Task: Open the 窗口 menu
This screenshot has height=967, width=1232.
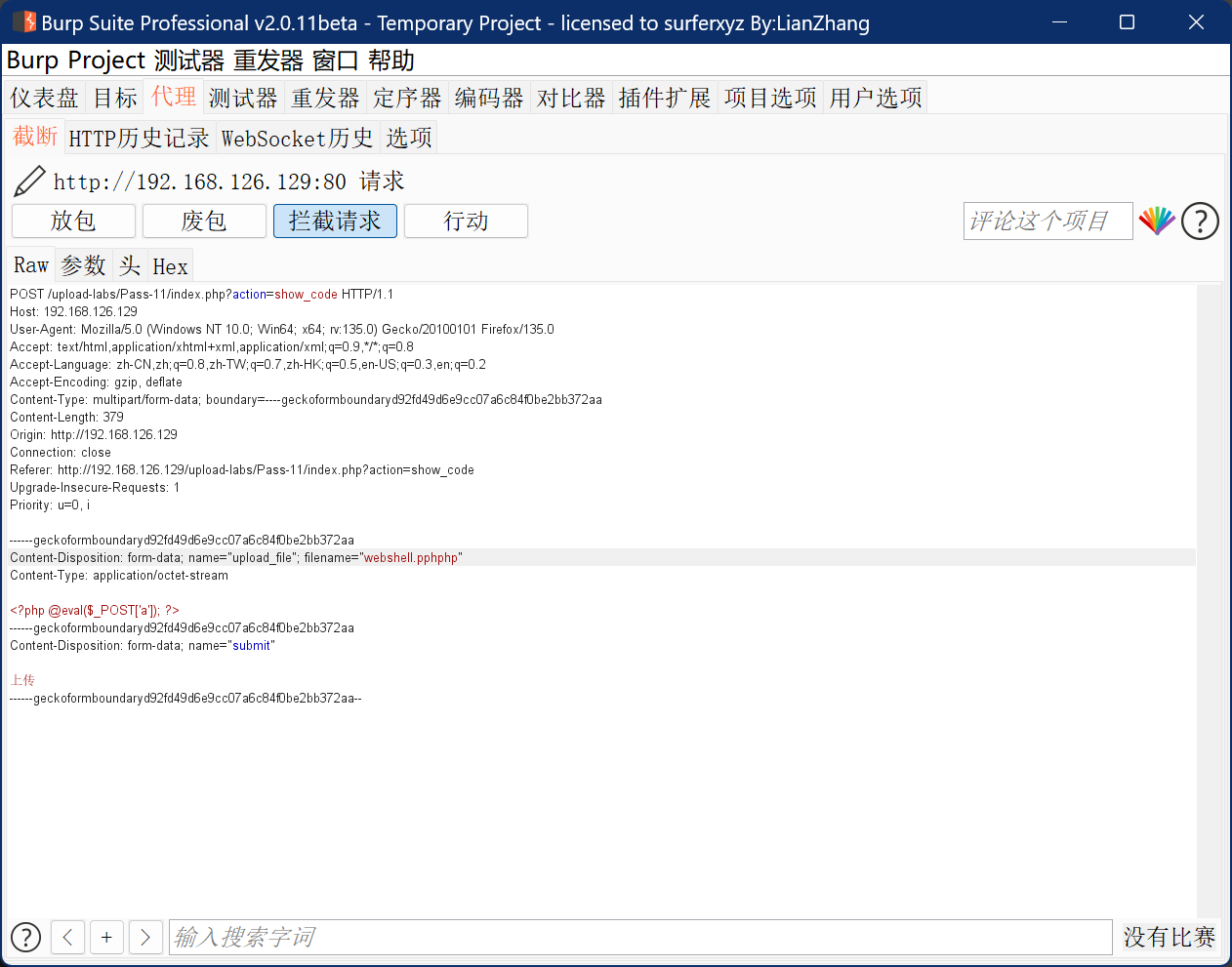Action: [336, 60]
